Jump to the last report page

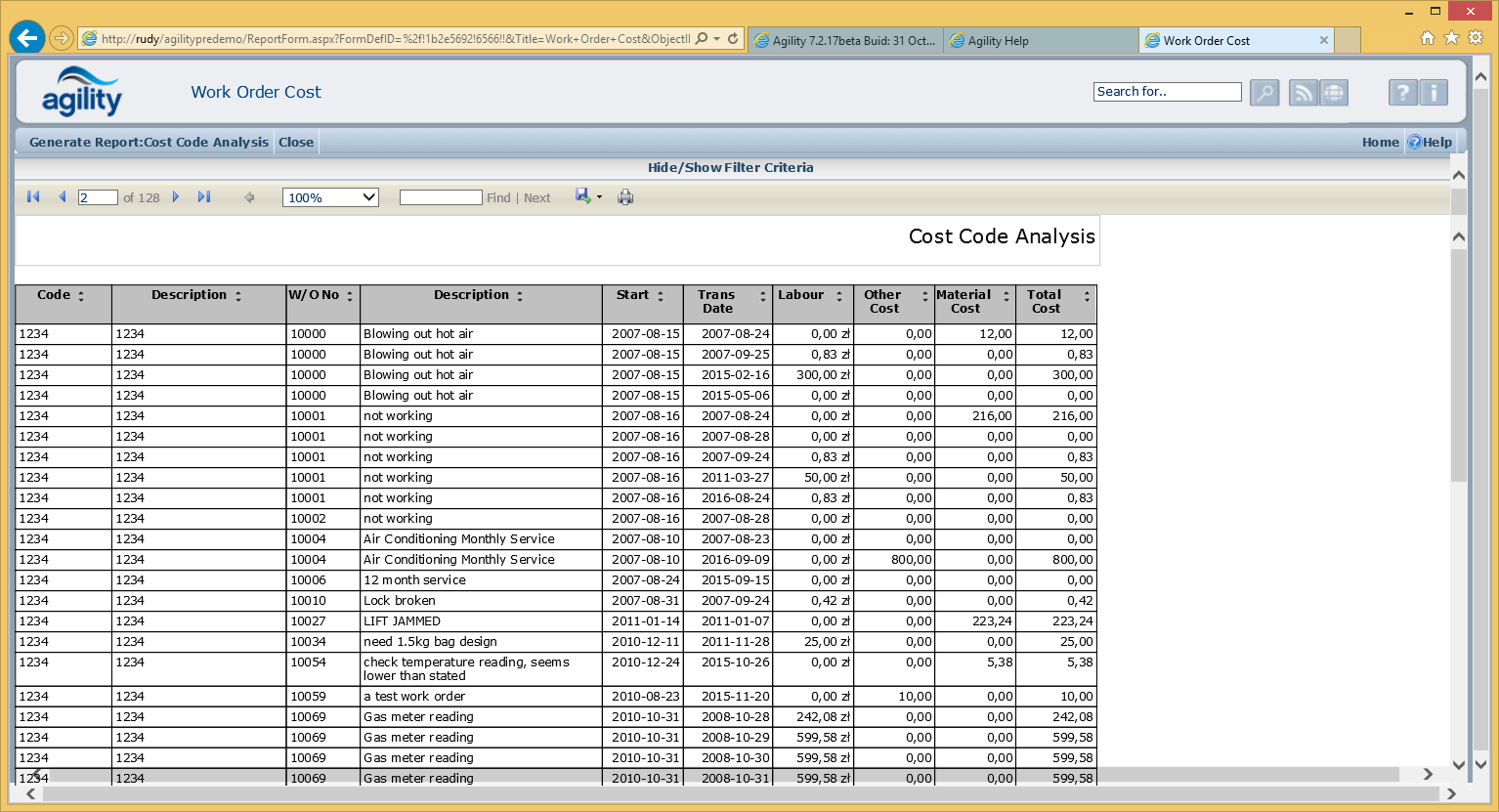click(x=204, y=197)
